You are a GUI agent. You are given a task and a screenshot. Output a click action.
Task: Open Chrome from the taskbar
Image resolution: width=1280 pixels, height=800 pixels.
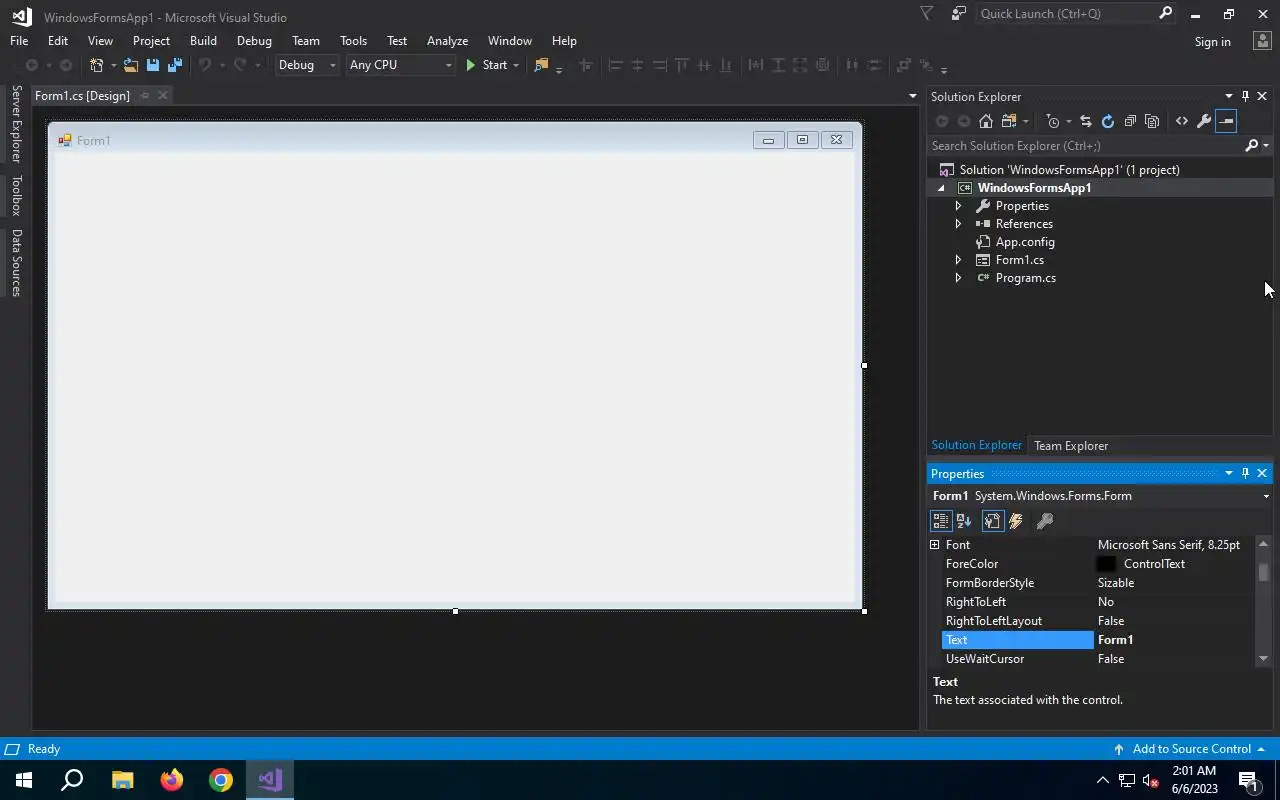click(221, 780)
